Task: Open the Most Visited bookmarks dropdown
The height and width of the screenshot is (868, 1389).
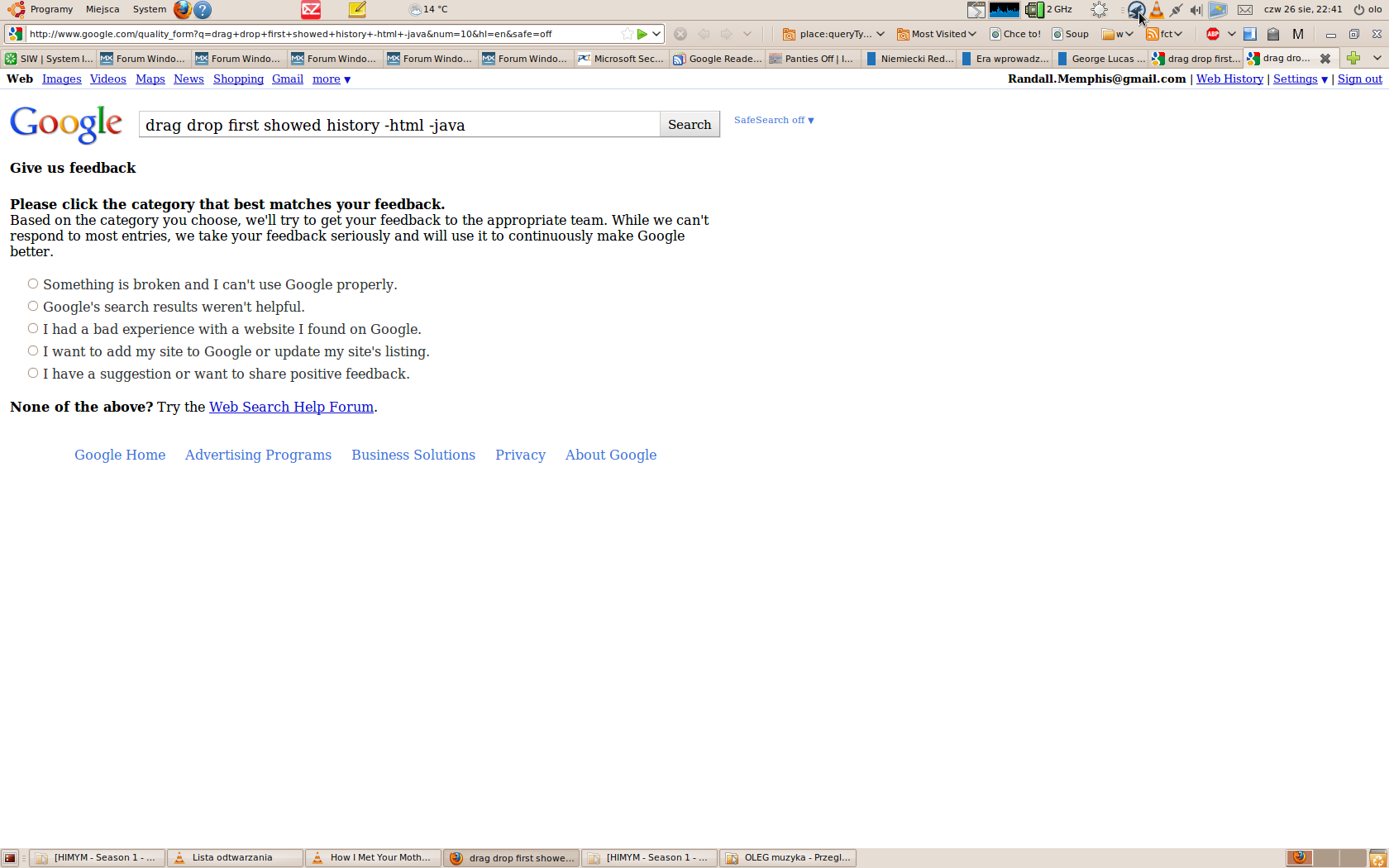Action: click(x=937, y=34)
